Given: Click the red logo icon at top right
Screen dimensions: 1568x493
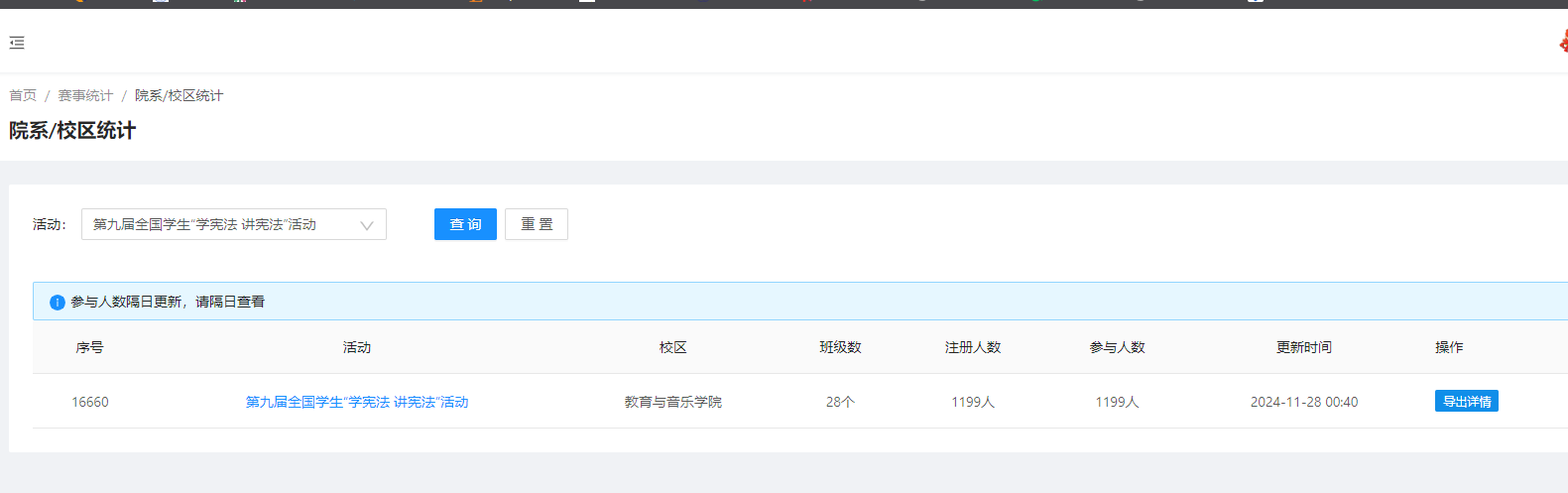Looking at the screenshot, I should coord(1562,42).
